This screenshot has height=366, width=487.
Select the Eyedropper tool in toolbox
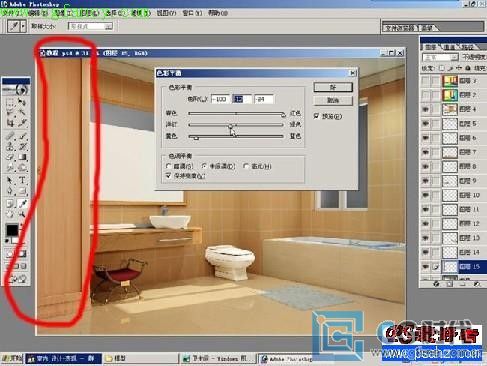click(22, 203)
